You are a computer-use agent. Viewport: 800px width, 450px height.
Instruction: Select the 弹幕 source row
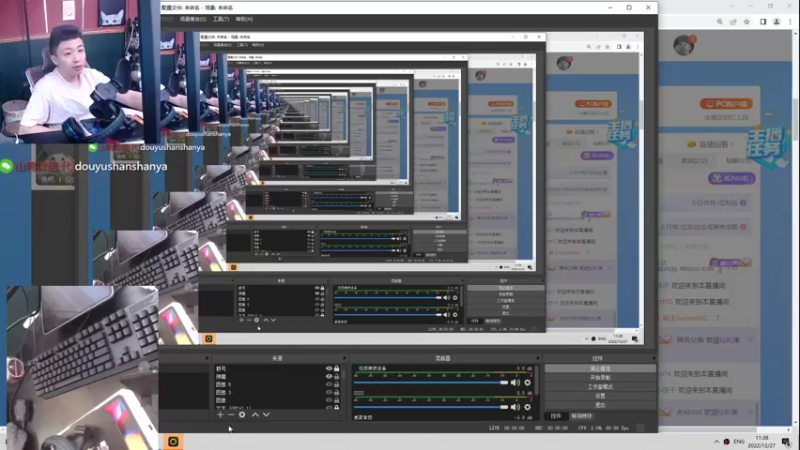click(278, 377)
